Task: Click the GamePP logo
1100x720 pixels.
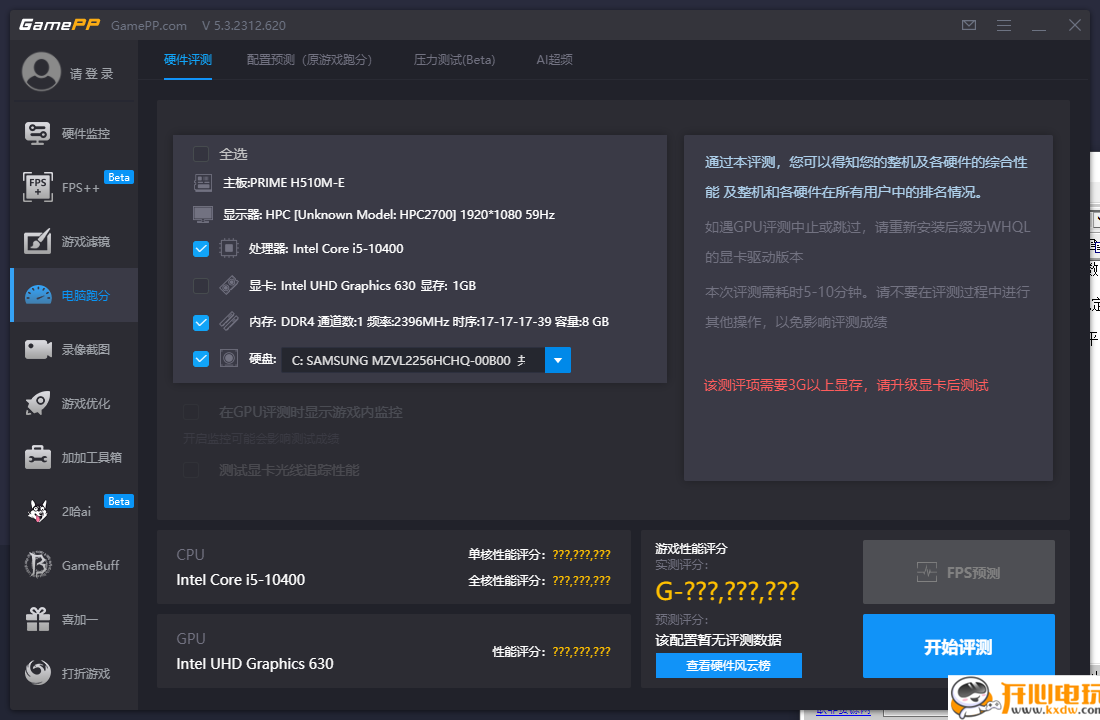Action: 60,25
